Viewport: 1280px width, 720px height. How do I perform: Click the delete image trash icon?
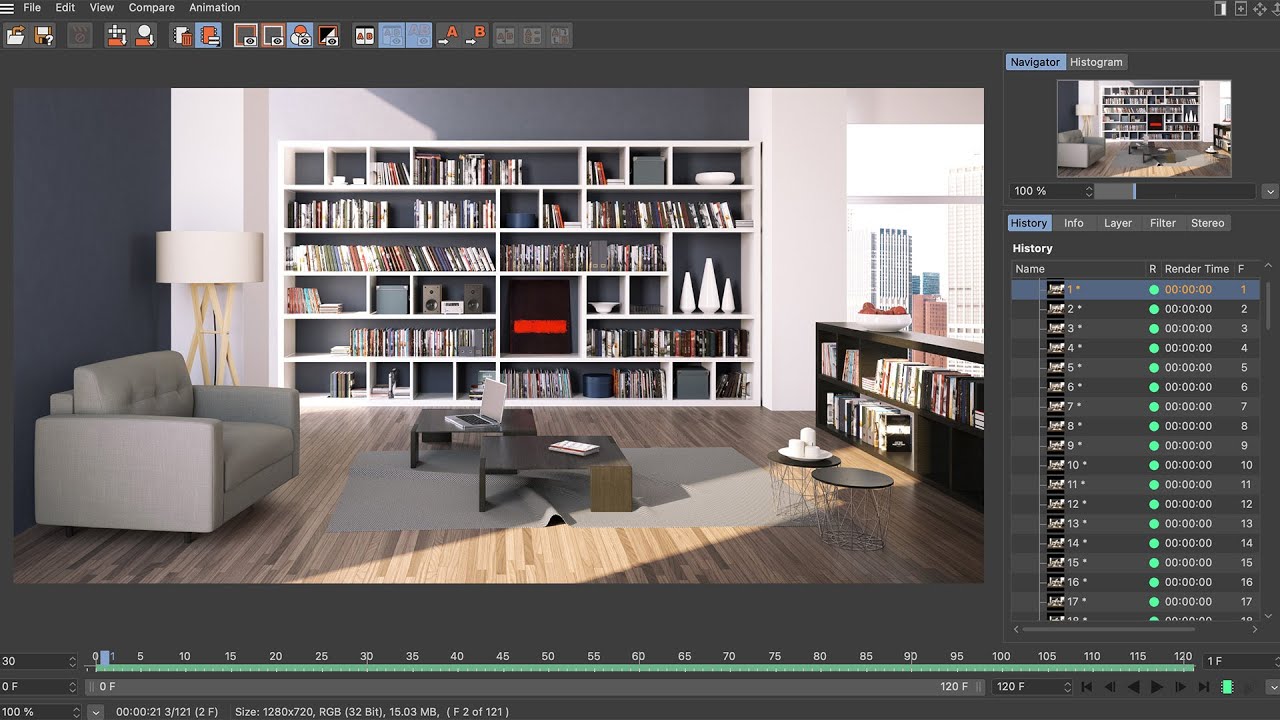point(182,35)
